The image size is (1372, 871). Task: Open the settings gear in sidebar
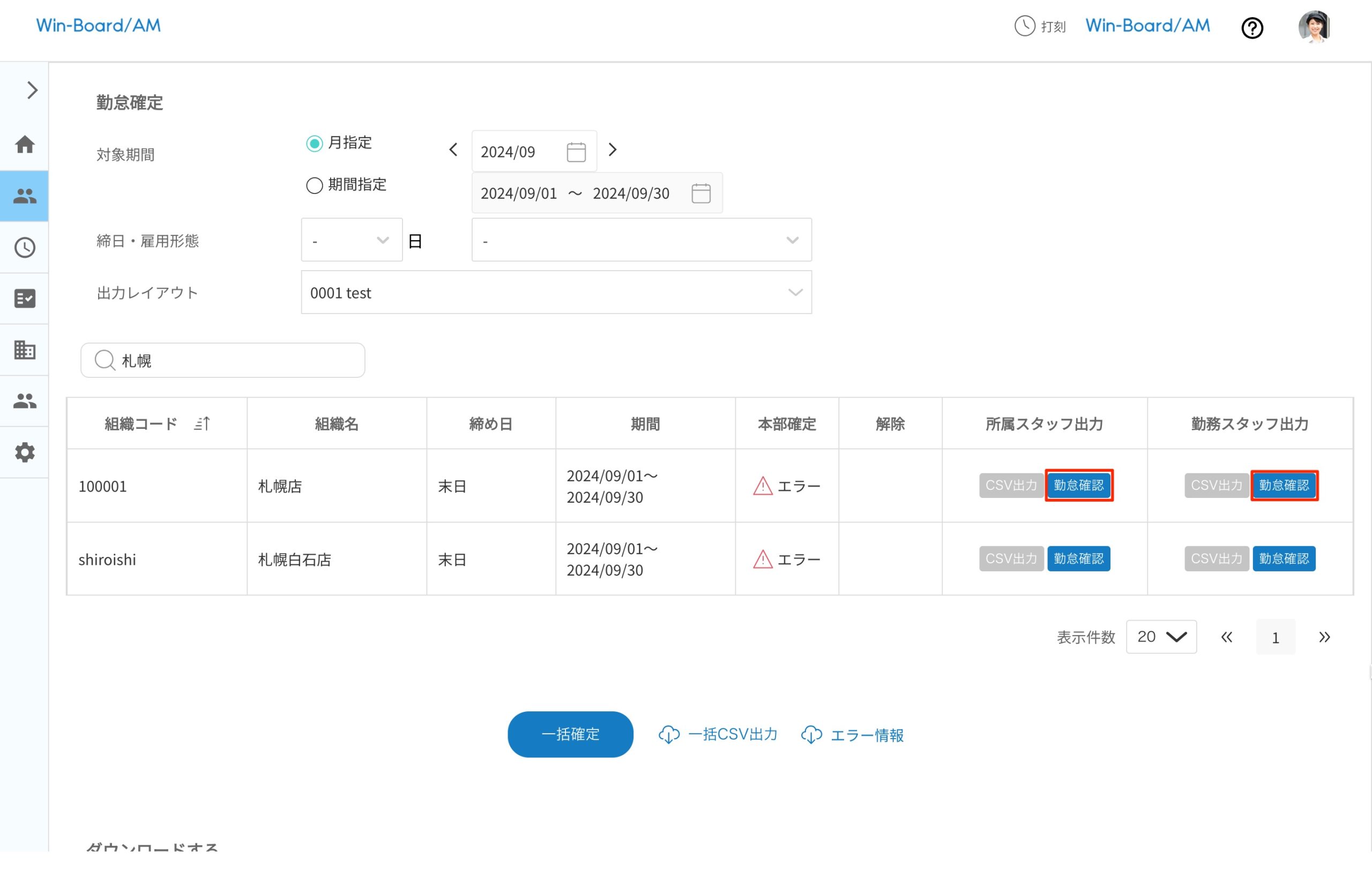(x=25, y=452)
